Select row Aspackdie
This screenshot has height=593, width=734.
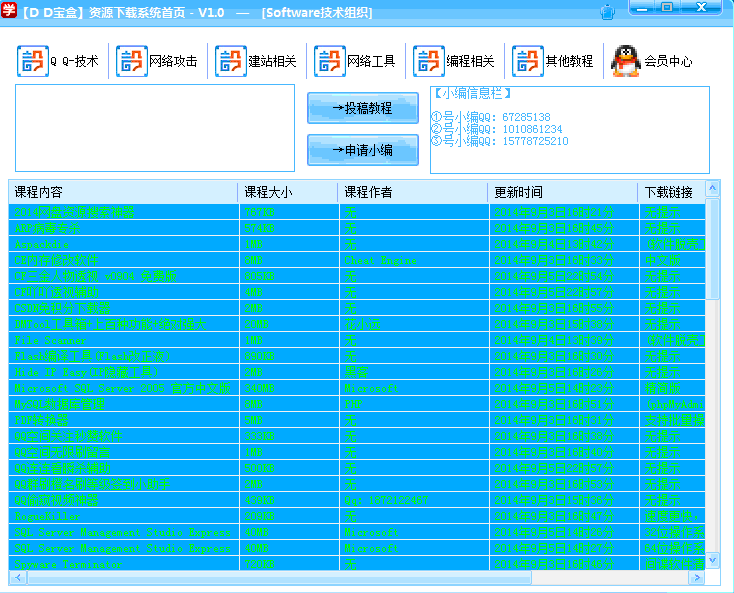pyautogui.click(x=357, y=244)
